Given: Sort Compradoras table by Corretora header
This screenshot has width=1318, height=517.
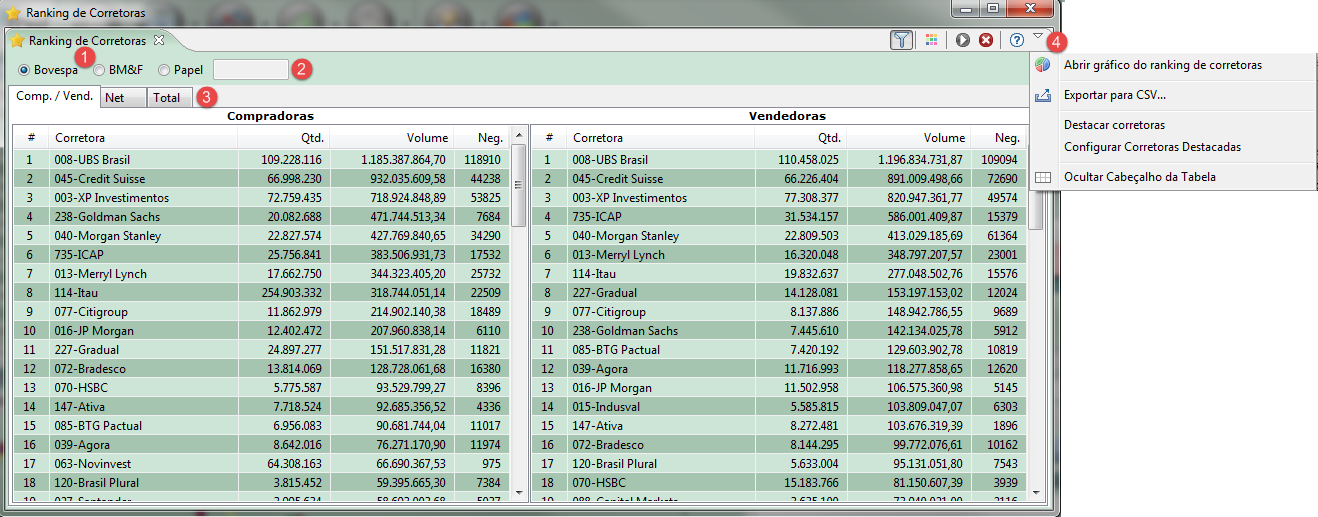Looking at the screenshot, I should [143, 138].
